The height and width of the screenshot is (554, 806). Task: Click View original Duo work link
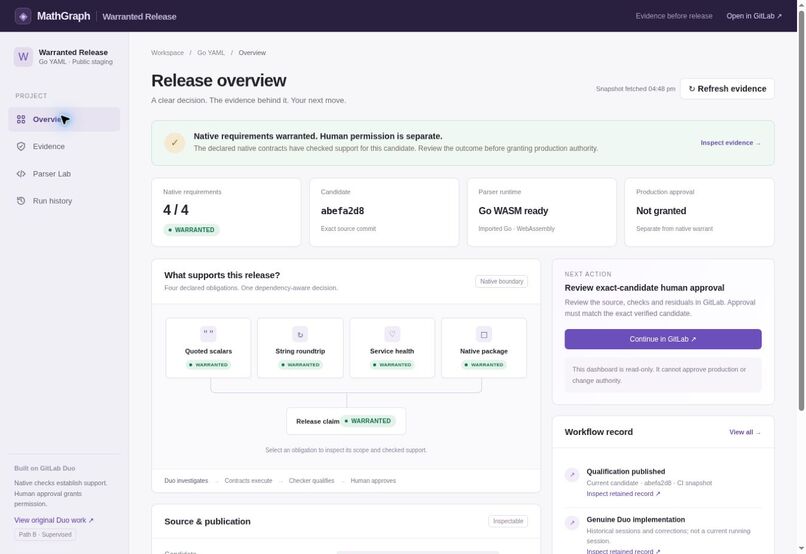54,520
